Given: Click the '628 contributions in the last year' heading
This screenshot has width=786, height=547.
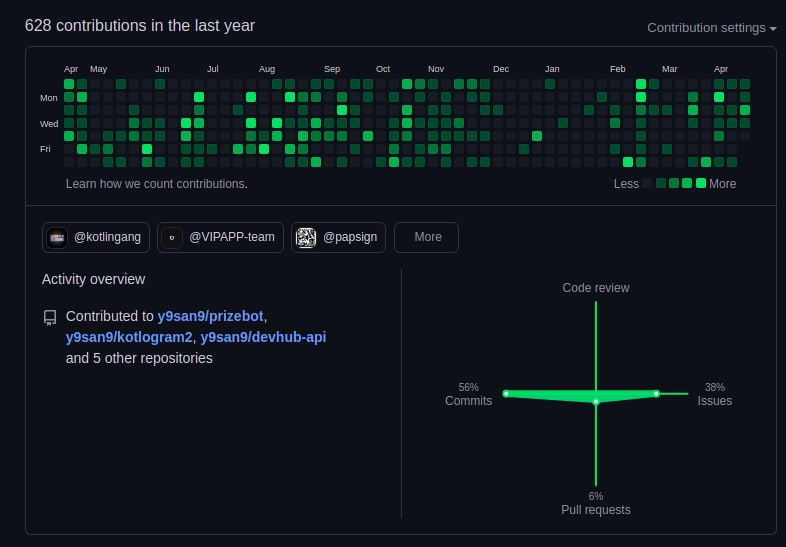Looking at the screenshot, I should pos(140,26).
